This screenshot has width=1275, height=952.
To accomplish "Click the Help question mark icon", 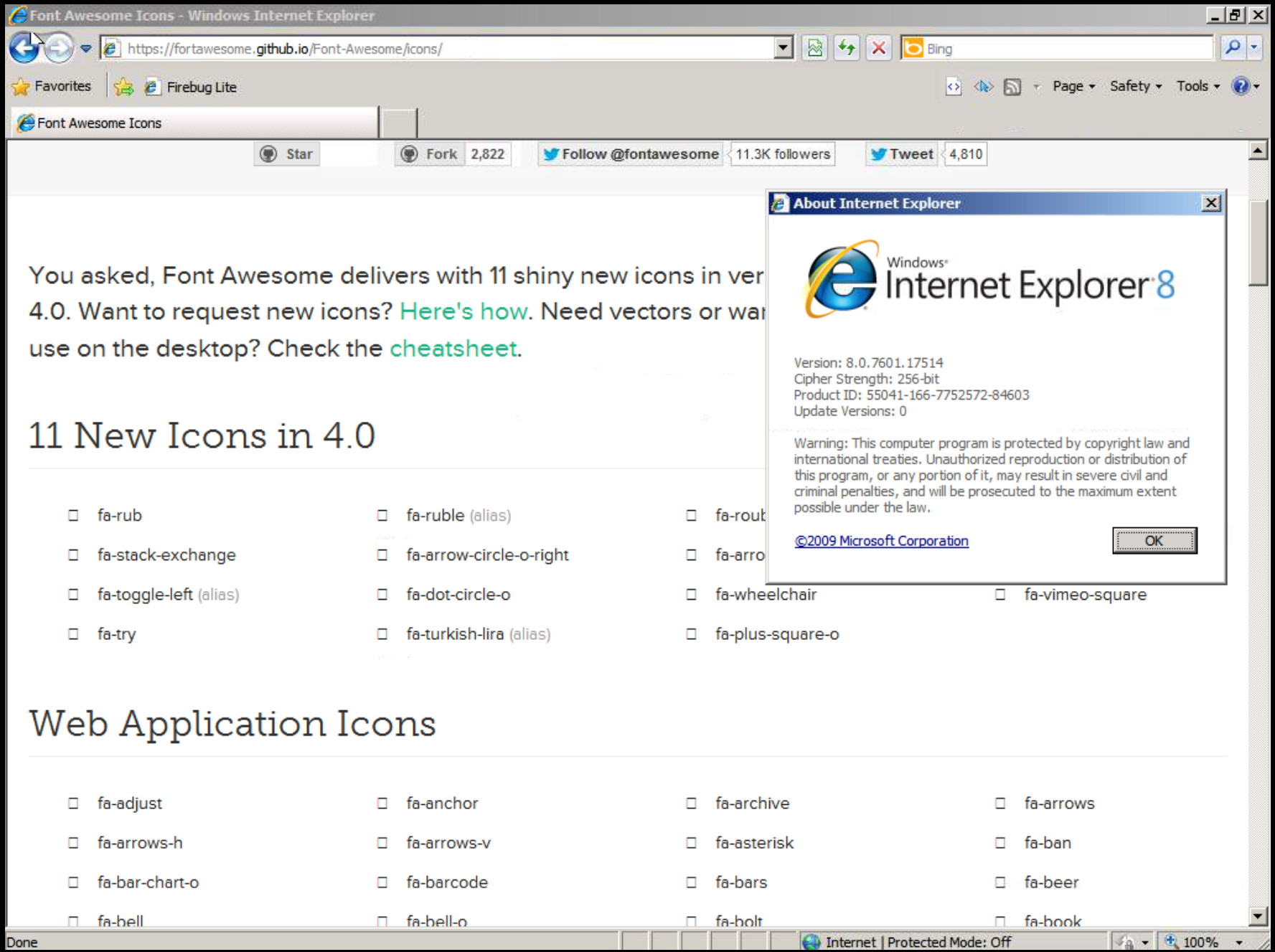I will point(1241,86).
